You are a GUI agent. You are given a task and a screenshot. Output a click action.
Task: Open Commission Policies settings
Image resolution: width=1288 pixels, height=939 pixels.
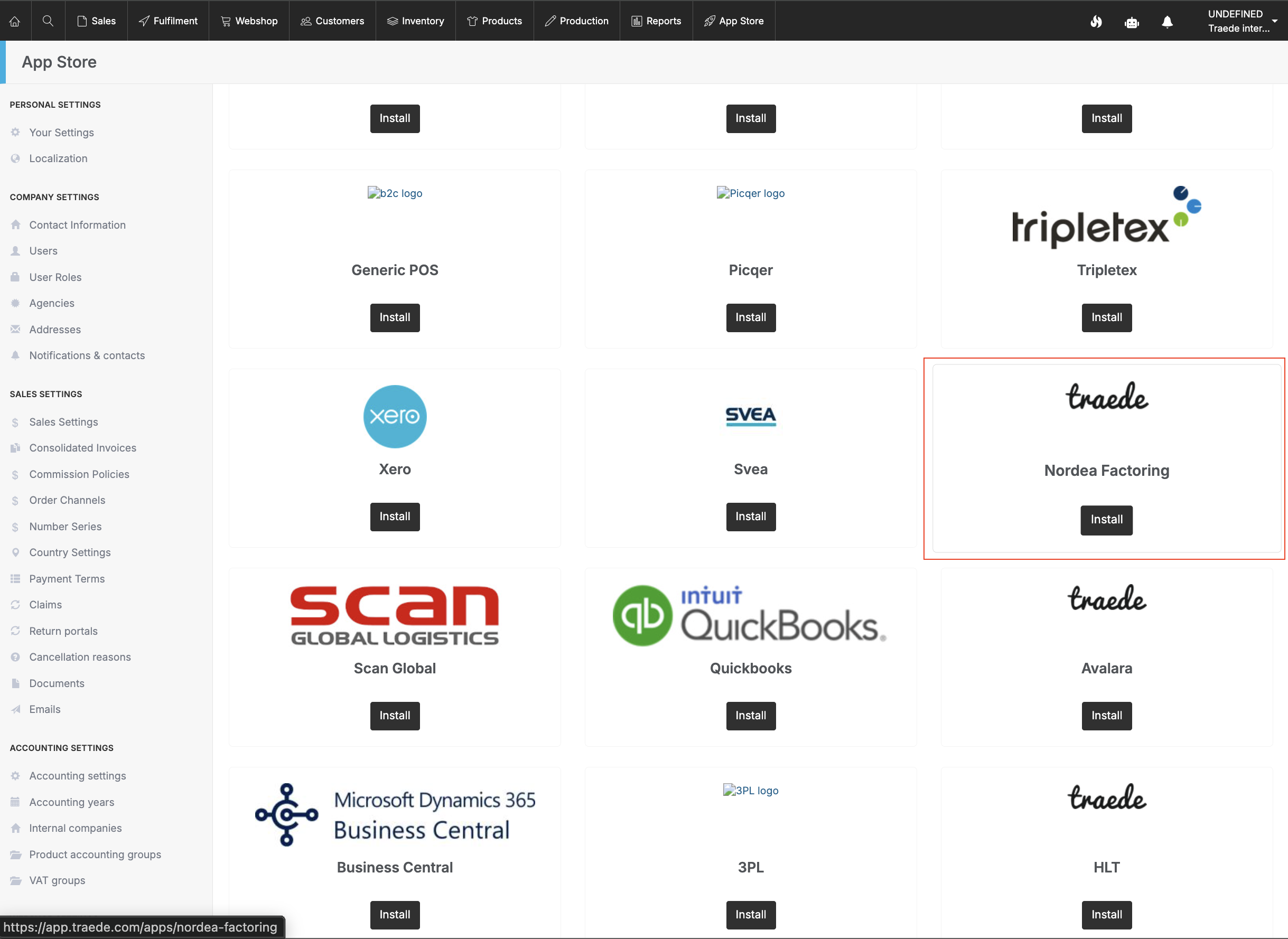pyautogui.click(x=79, y=474)
